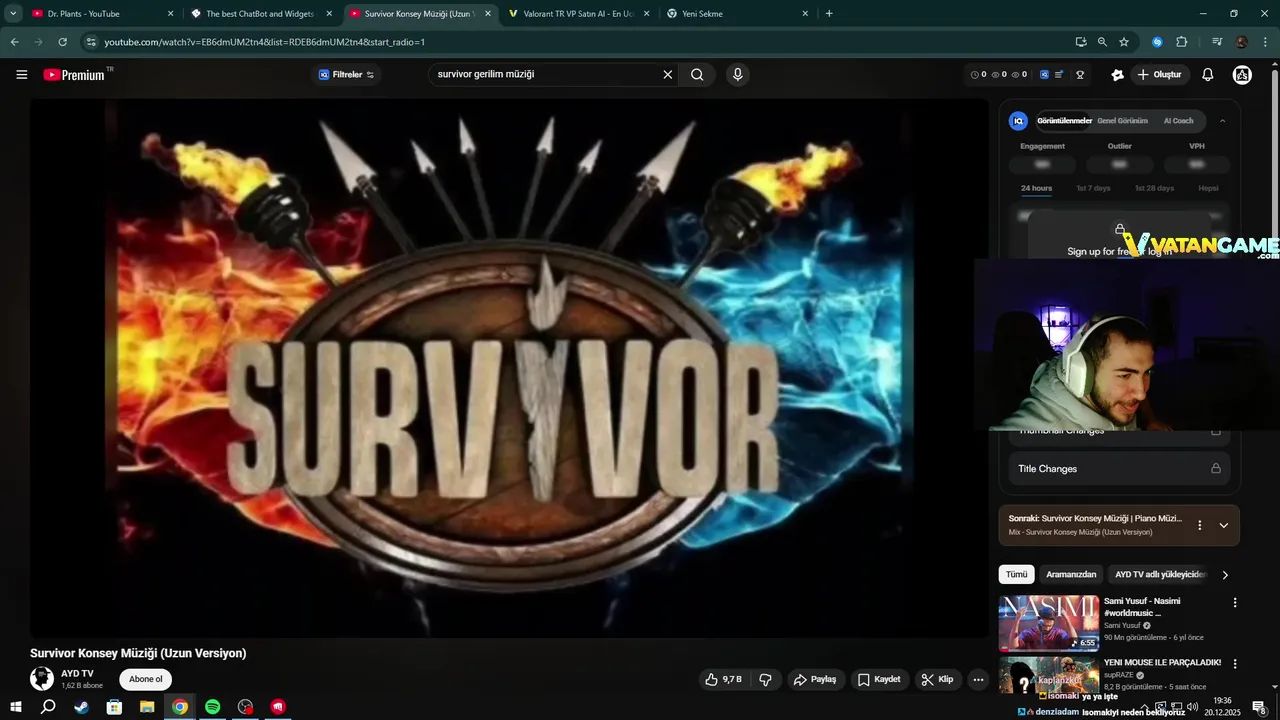Create a clip with the Klip button
Screen dimensions: 1280x720
tap(937, 679)
